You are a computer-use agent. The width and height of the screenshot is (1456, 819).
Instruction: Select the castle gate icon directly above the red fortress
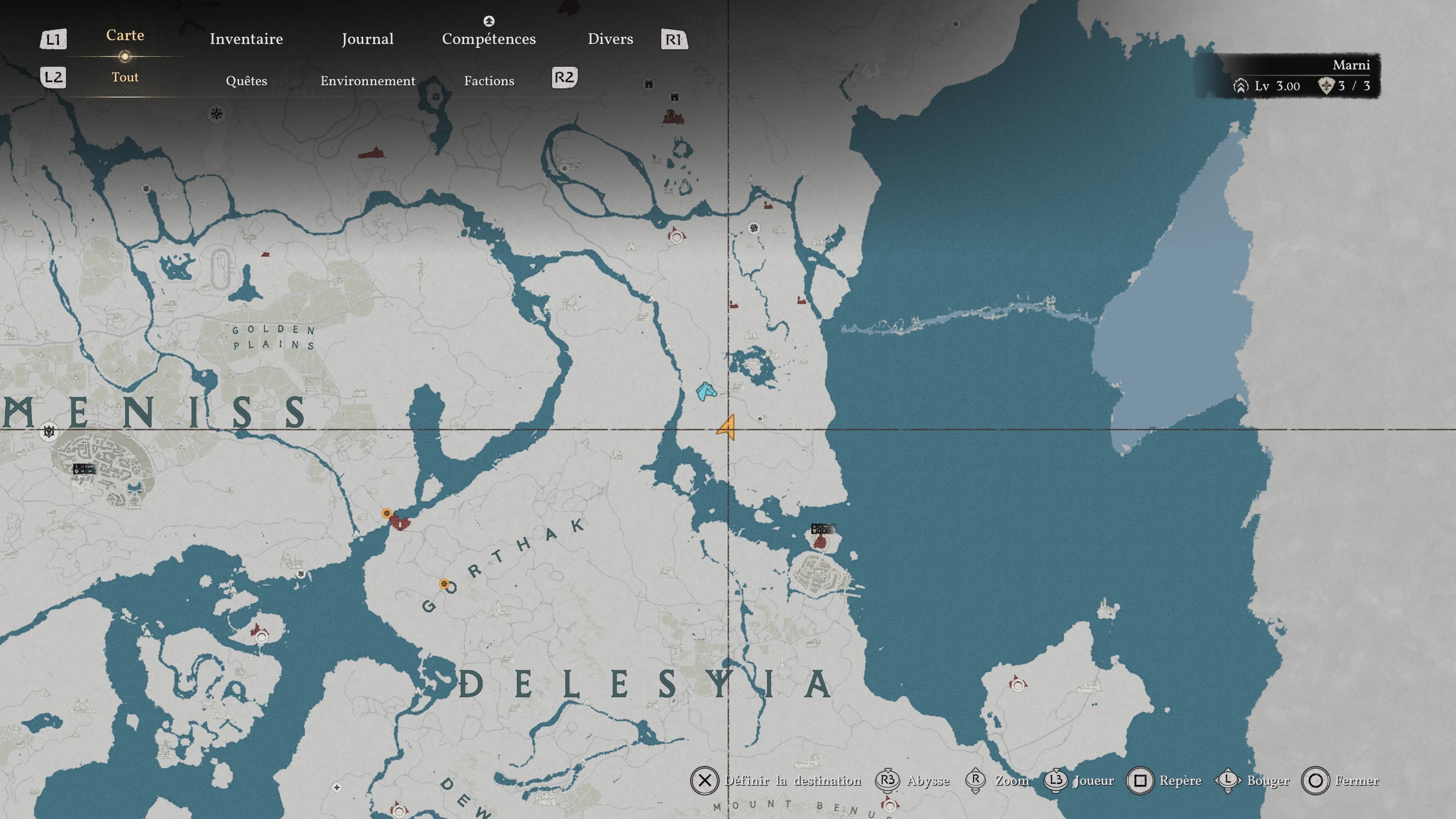674,97
